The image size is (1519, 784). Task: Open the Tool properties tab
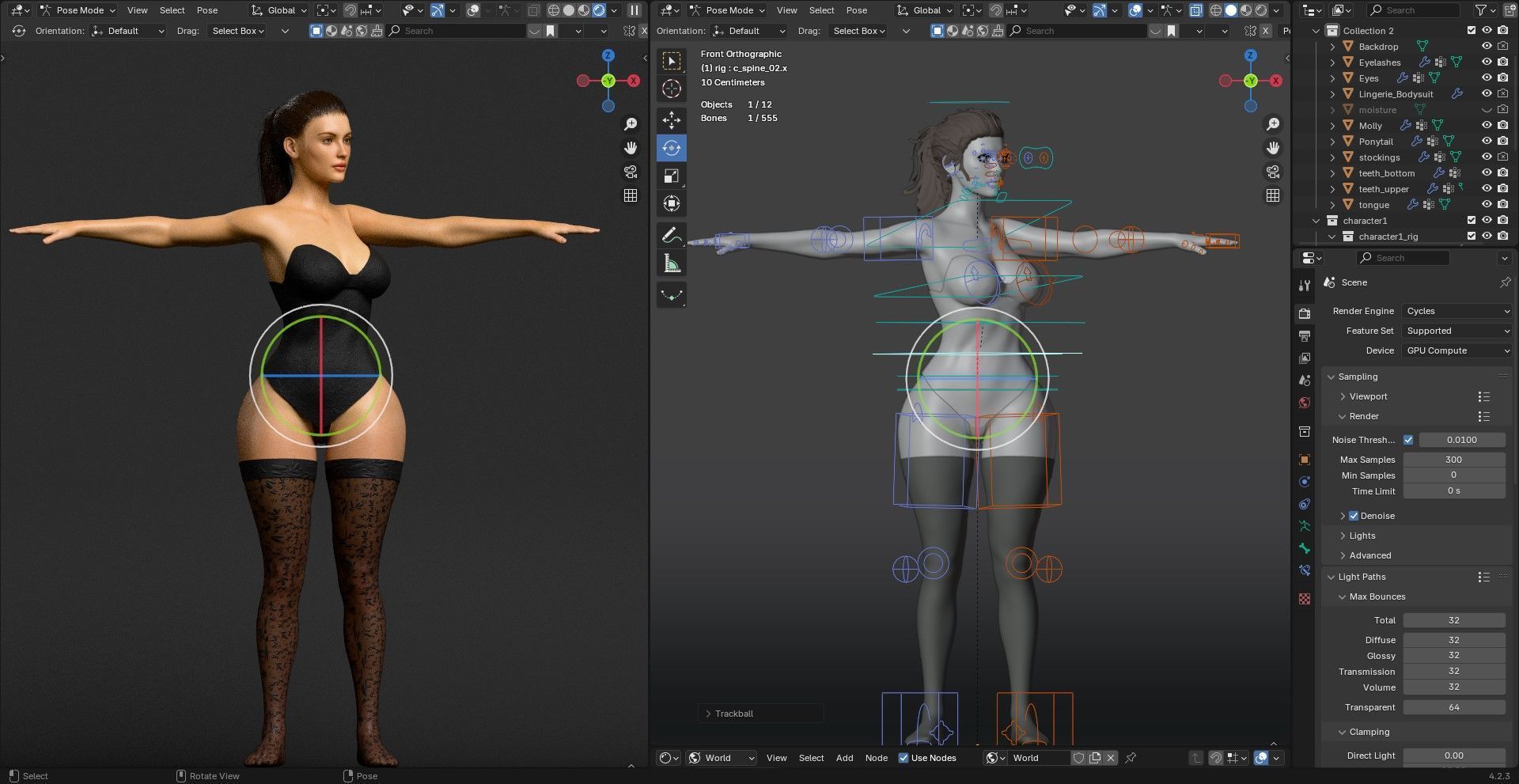pyautogui.click(x=1305, y=286)
